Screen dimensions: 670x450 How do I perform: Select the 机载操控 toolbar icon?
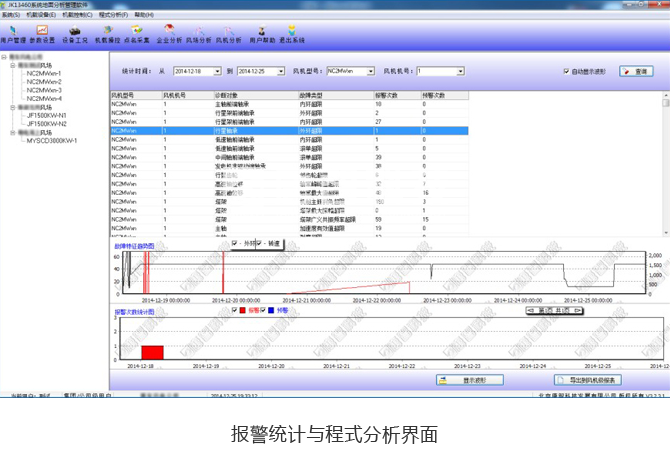tap(107, 34)
